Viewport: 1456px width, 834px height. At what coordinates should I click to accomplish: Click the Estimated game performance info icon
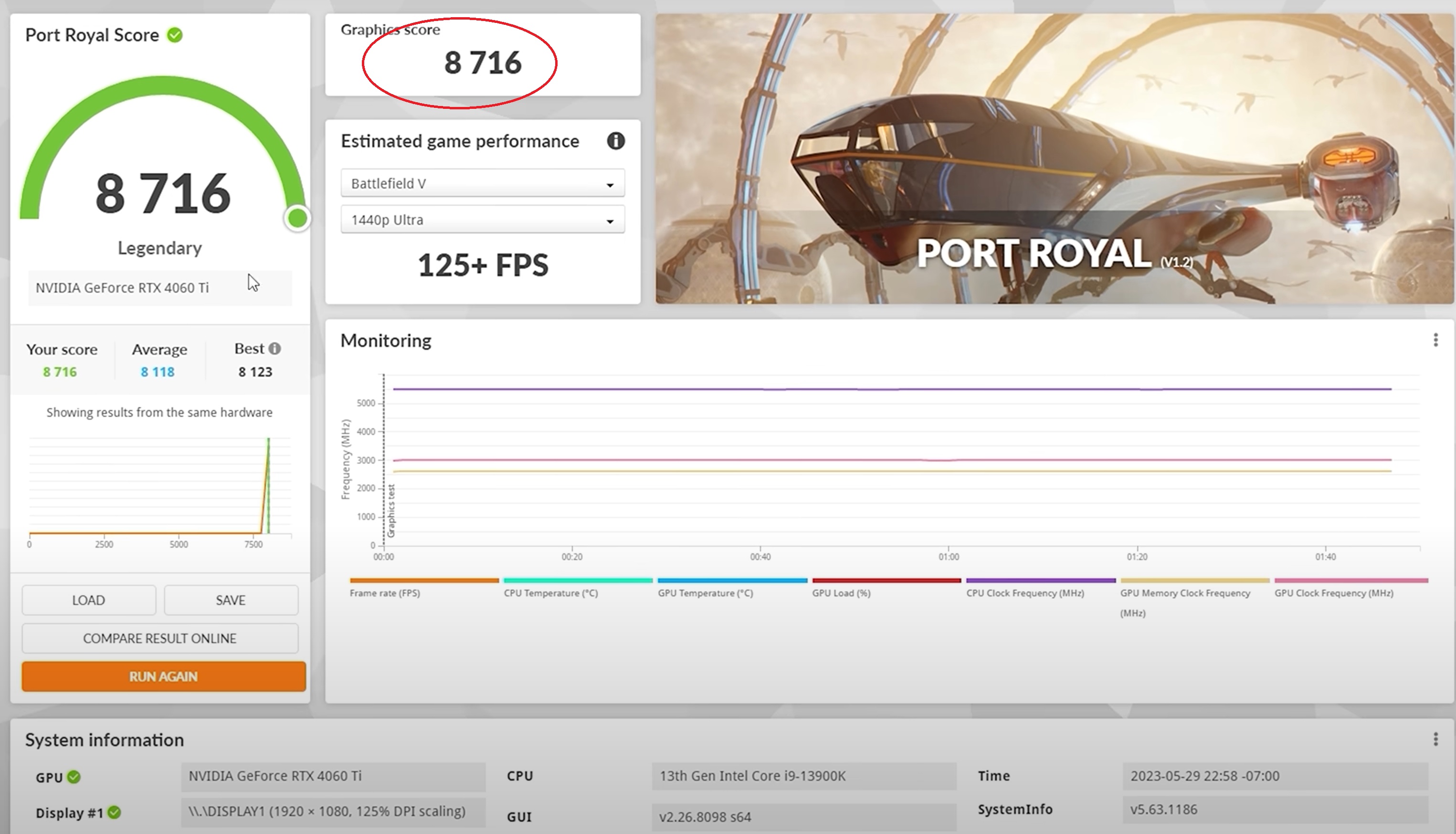[x=615, y=141]
